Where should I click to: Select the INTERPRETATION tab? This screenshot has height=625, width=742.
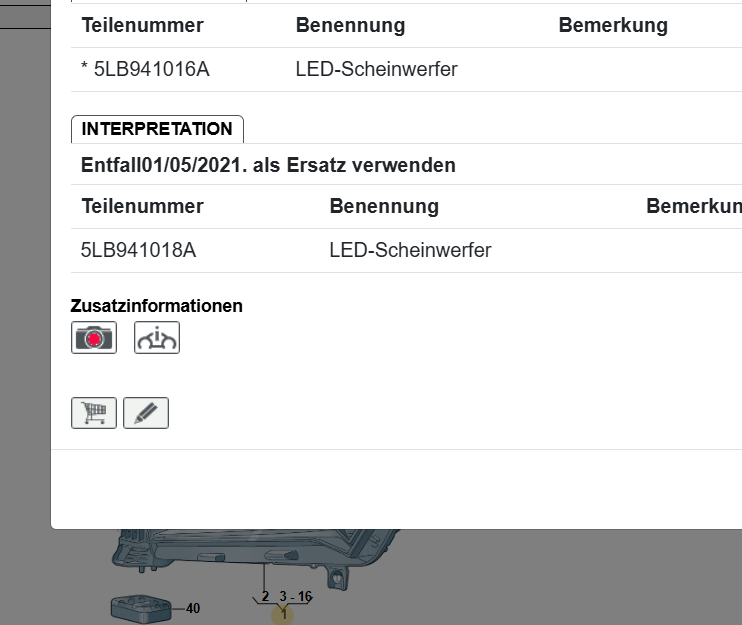point(157,129)
